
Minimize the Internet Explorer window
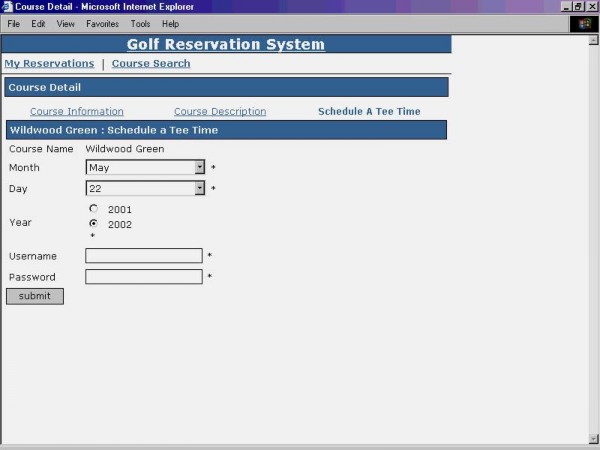pos(567,7)
